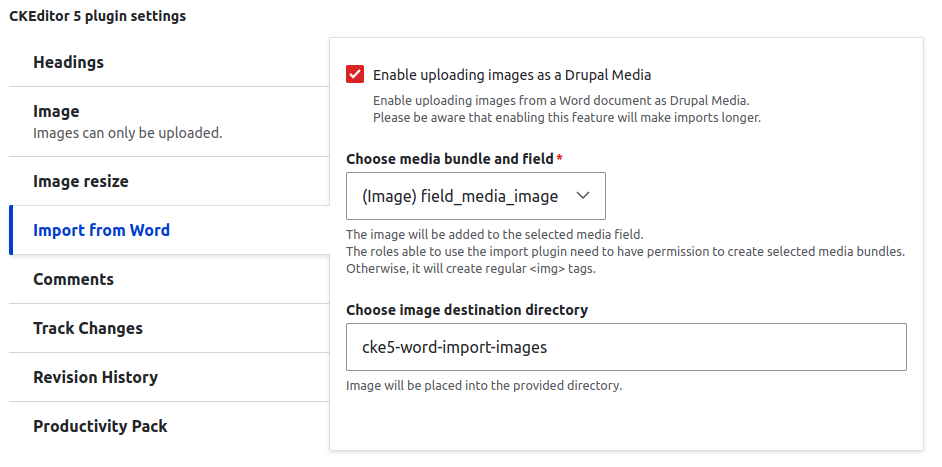The height and width of the screenshot is (467, 942).
Task: Click the chevron arrow of the media field dropdown
Action: point(583,196)
